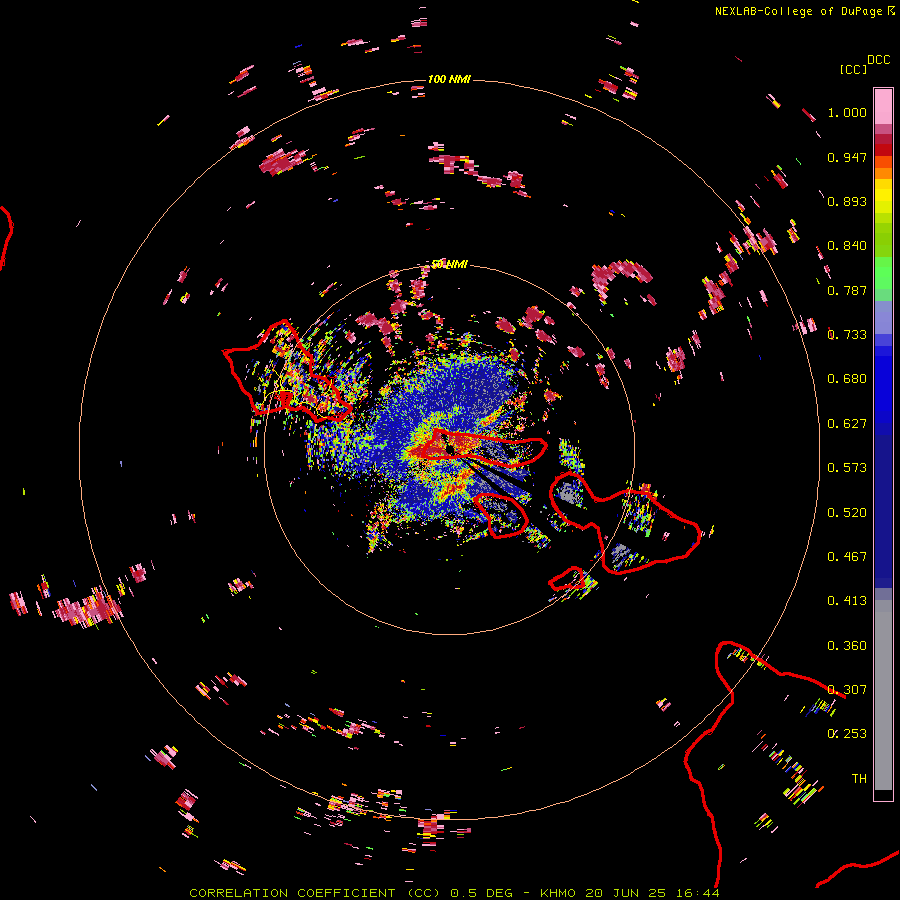Click the dark blue segment of the color bar
The width and height of the screenshot is (900, 900).
pos(883,505)
